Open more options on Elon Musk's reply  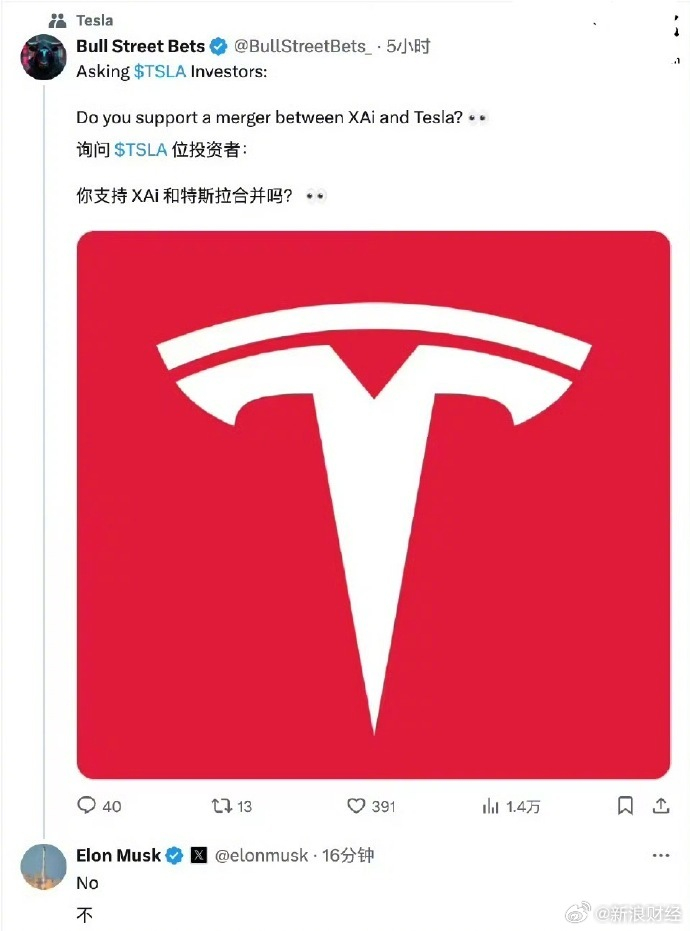pos(660,856)
